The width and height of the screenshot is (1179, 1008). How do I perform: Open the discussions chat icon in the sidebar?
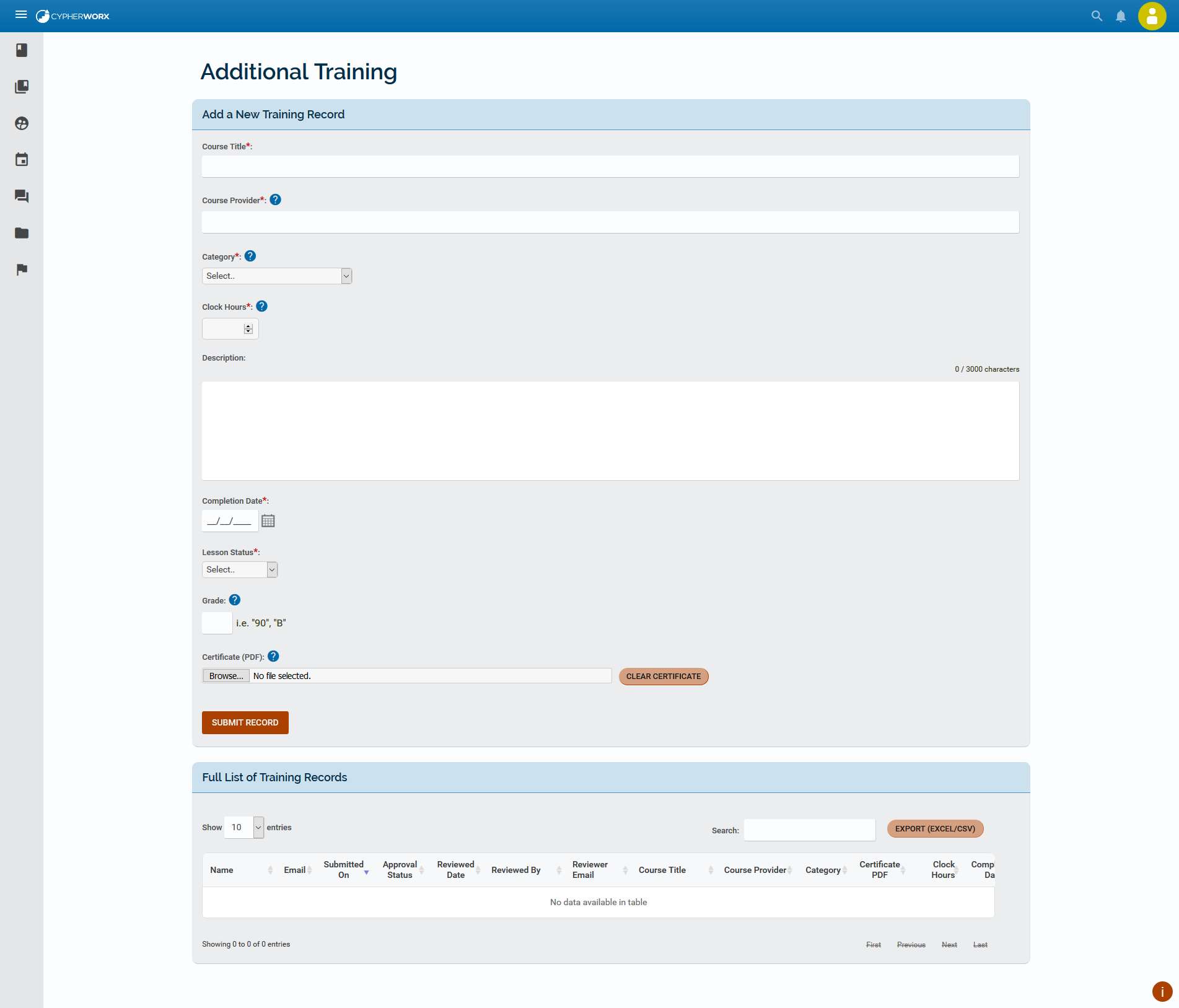point(22,196)
